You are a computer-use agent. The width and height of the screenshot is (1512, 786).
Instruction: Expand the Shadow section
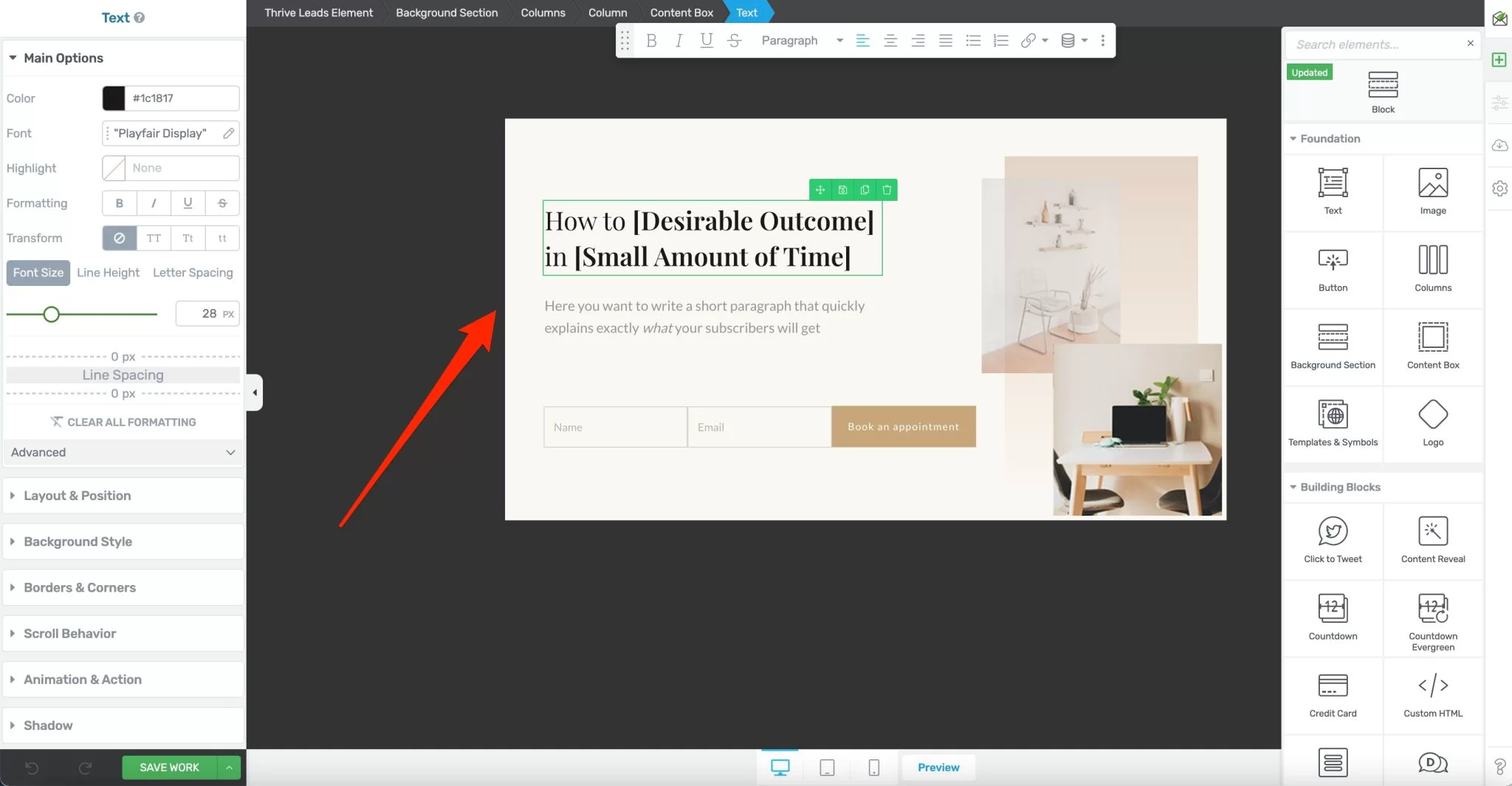pos(123,725)
